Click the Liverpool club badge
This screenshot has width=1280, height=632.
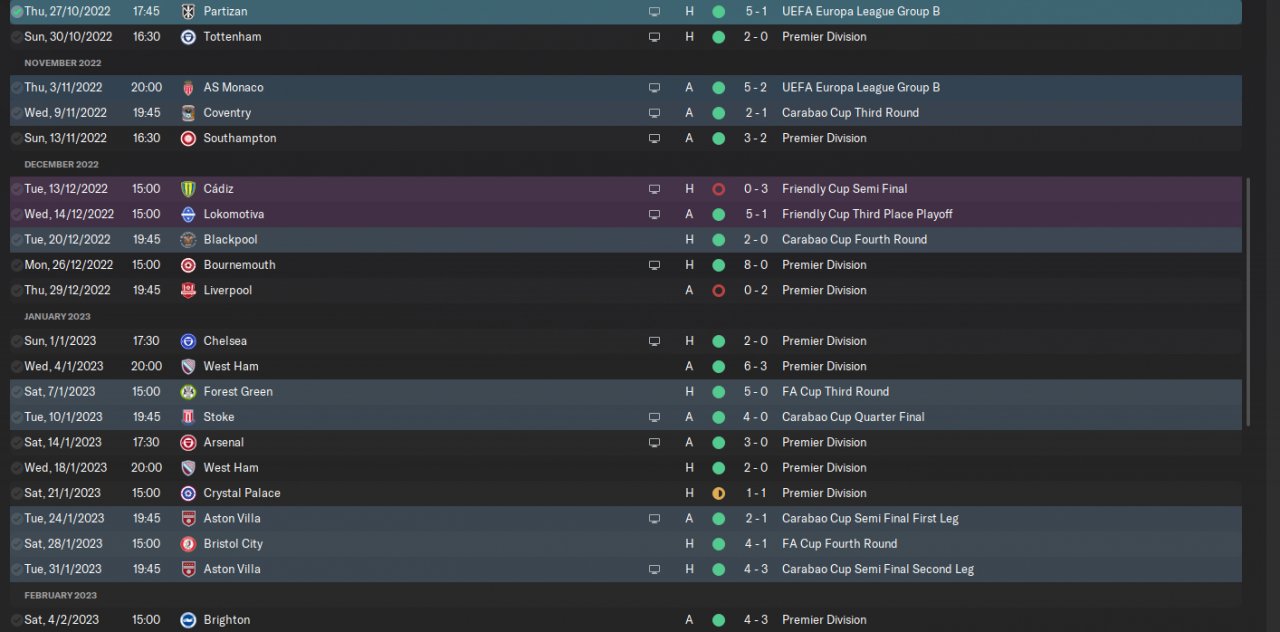188,291
